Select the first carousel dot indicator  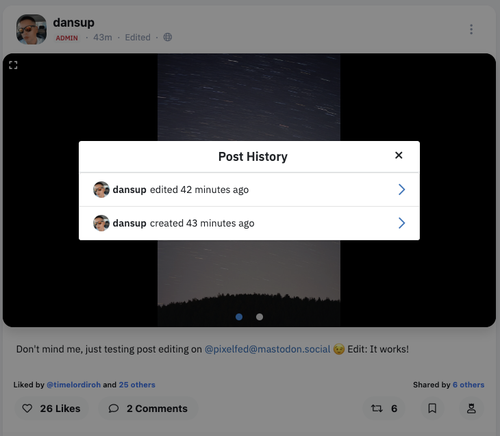239,317
